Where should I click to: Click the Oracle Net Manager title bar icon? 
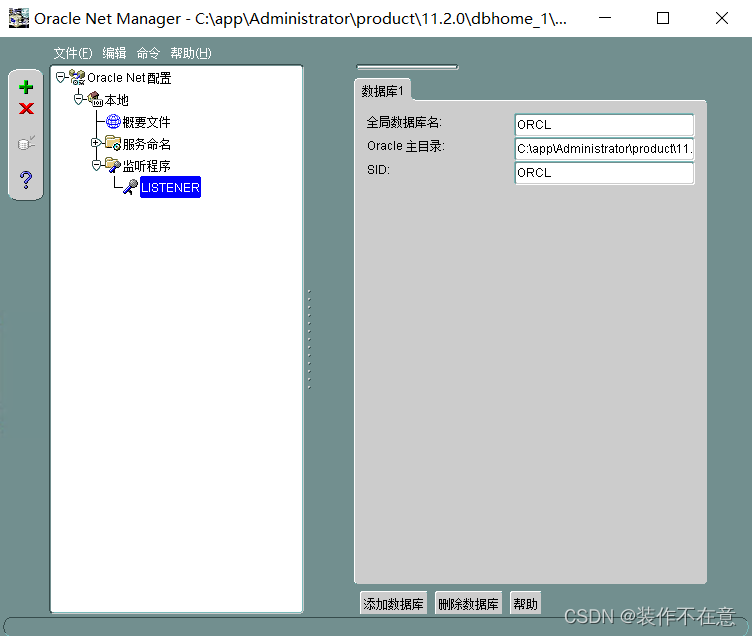pyautogui.click(x=19, y=18)
